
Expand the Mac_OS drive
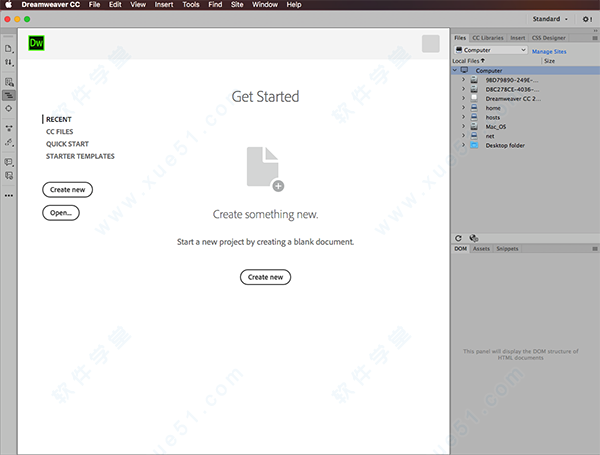(x=463, y=126)
